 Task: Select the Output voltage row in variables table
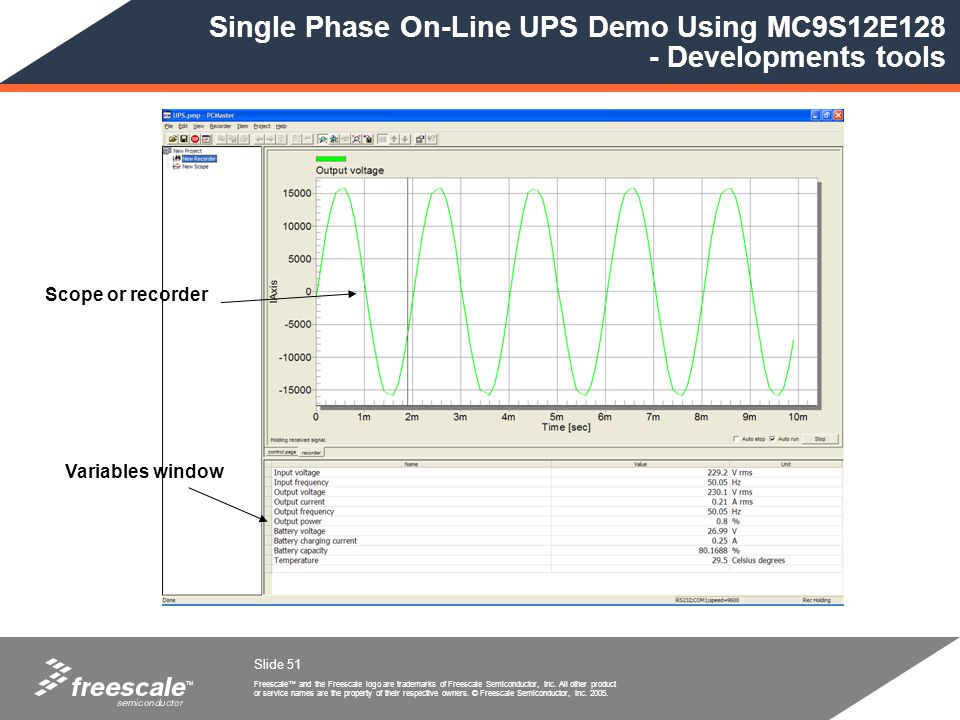[x=557, y=492]
